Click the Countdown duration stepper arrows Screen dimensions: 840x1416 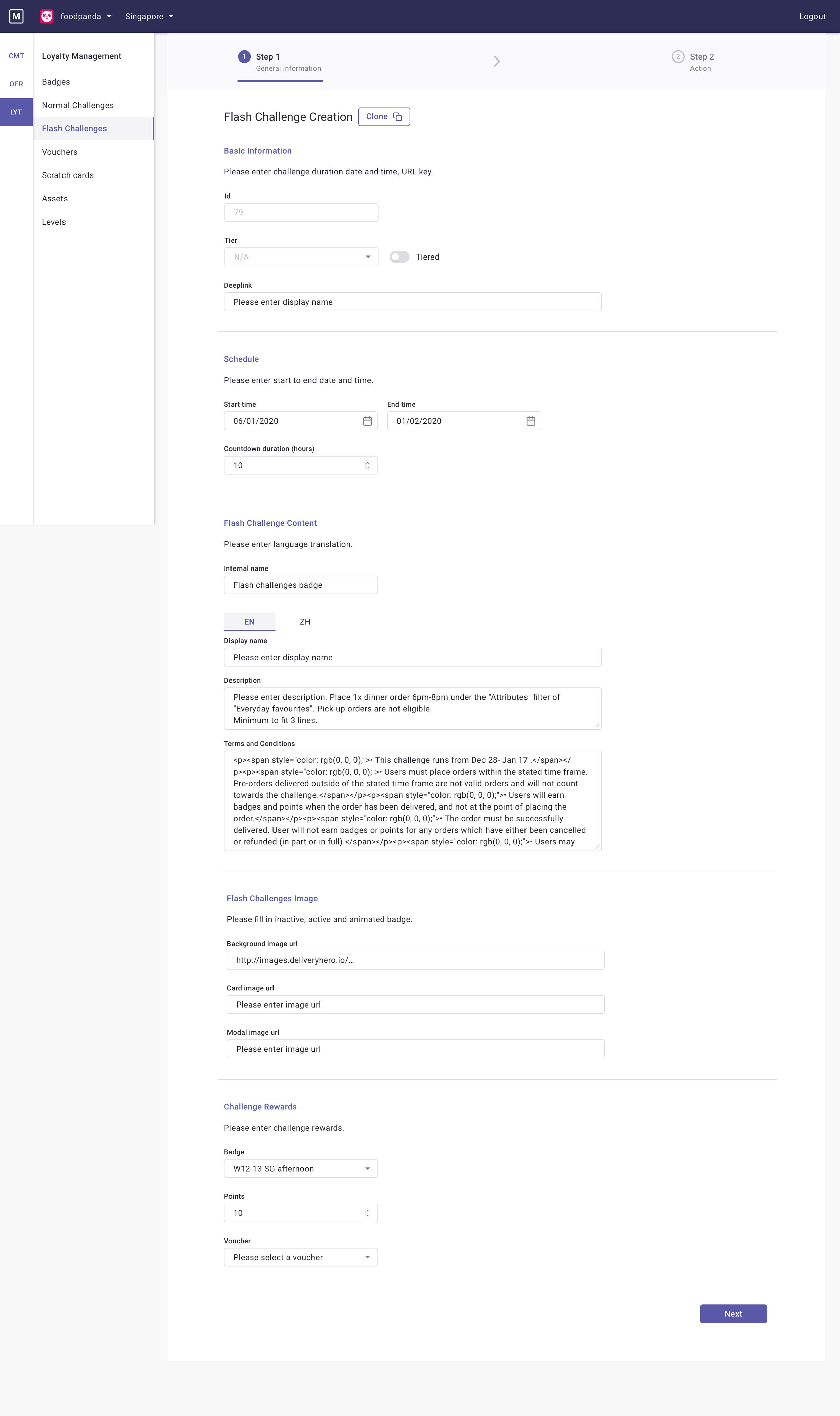[367, 465]
